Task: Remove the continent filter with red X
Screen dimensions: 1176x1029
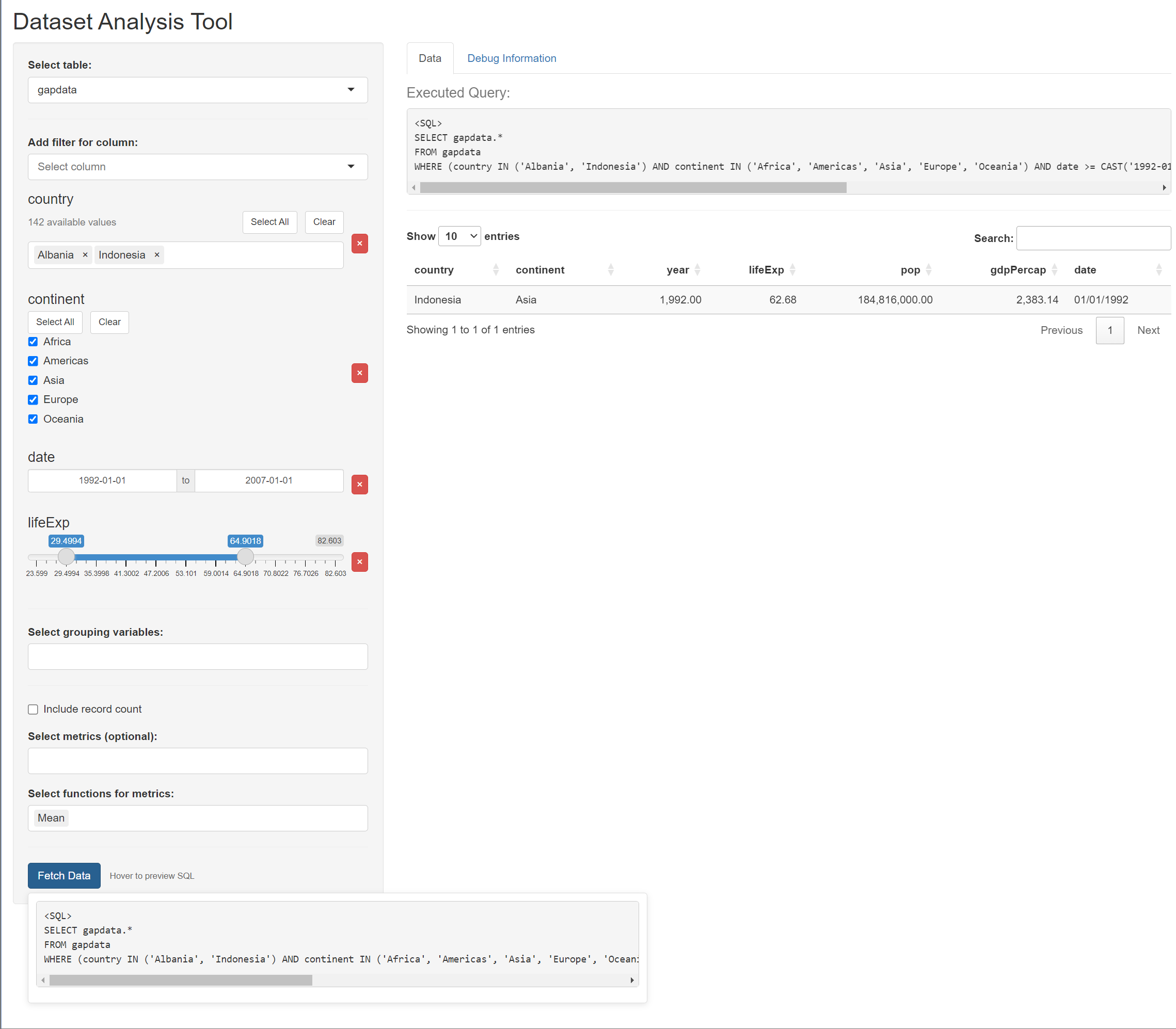Action: point(360,373)
